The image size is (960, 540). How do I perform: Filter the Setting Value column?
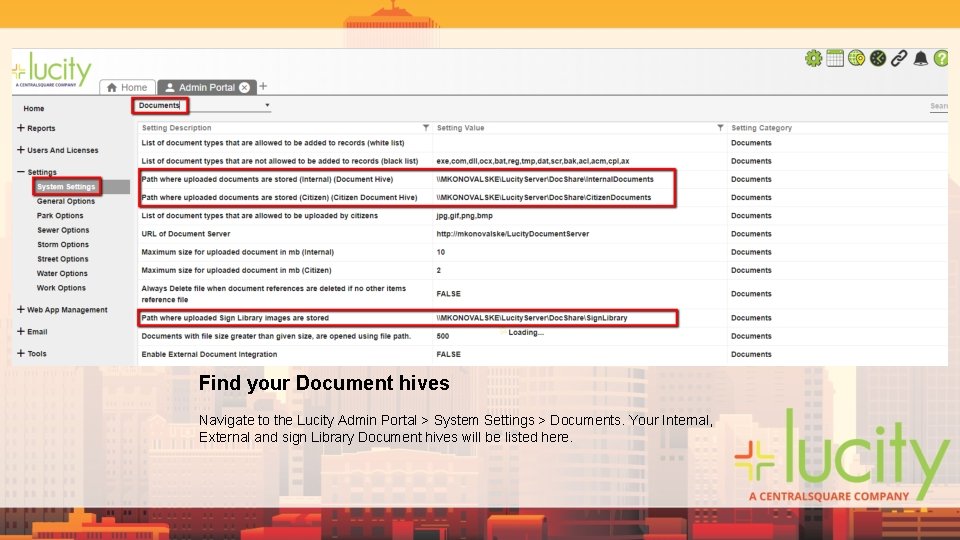point(720,128)
